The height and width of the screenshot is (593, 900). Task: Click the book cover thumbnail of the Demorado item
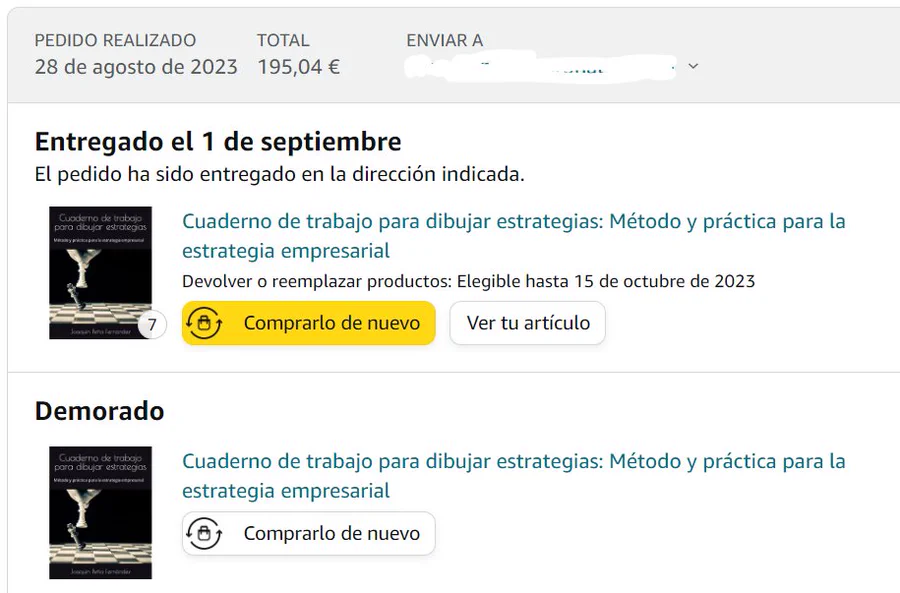coord(100,512)
